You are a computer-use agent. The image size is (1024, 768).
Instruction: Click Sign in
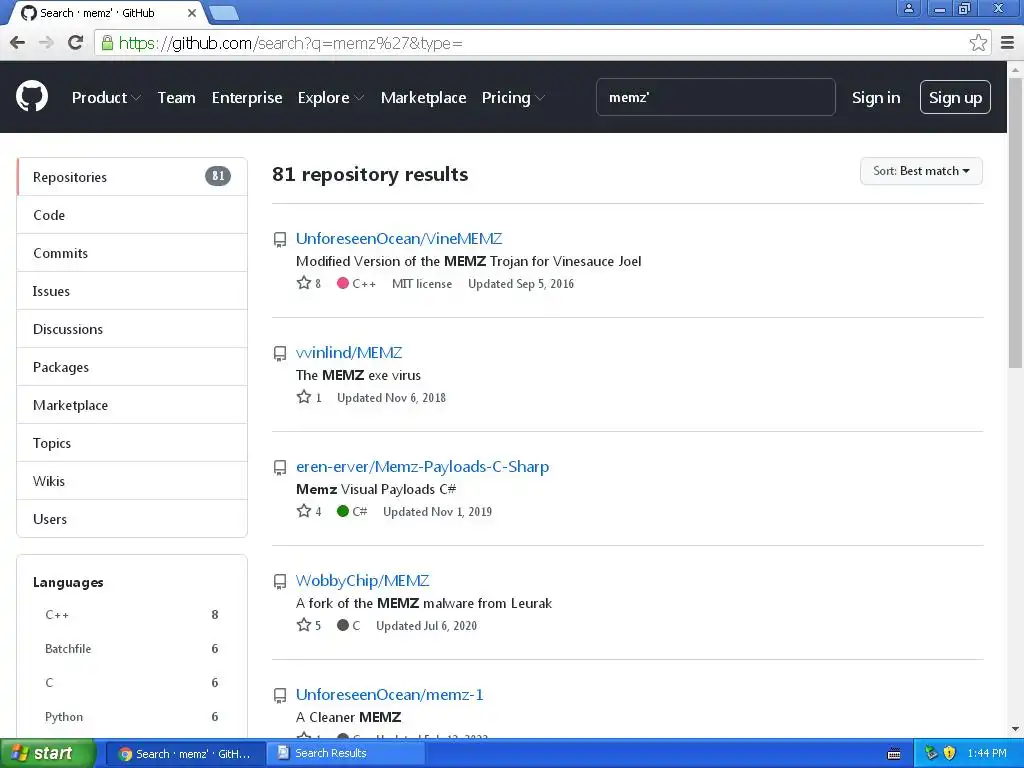tap(876, 97)
